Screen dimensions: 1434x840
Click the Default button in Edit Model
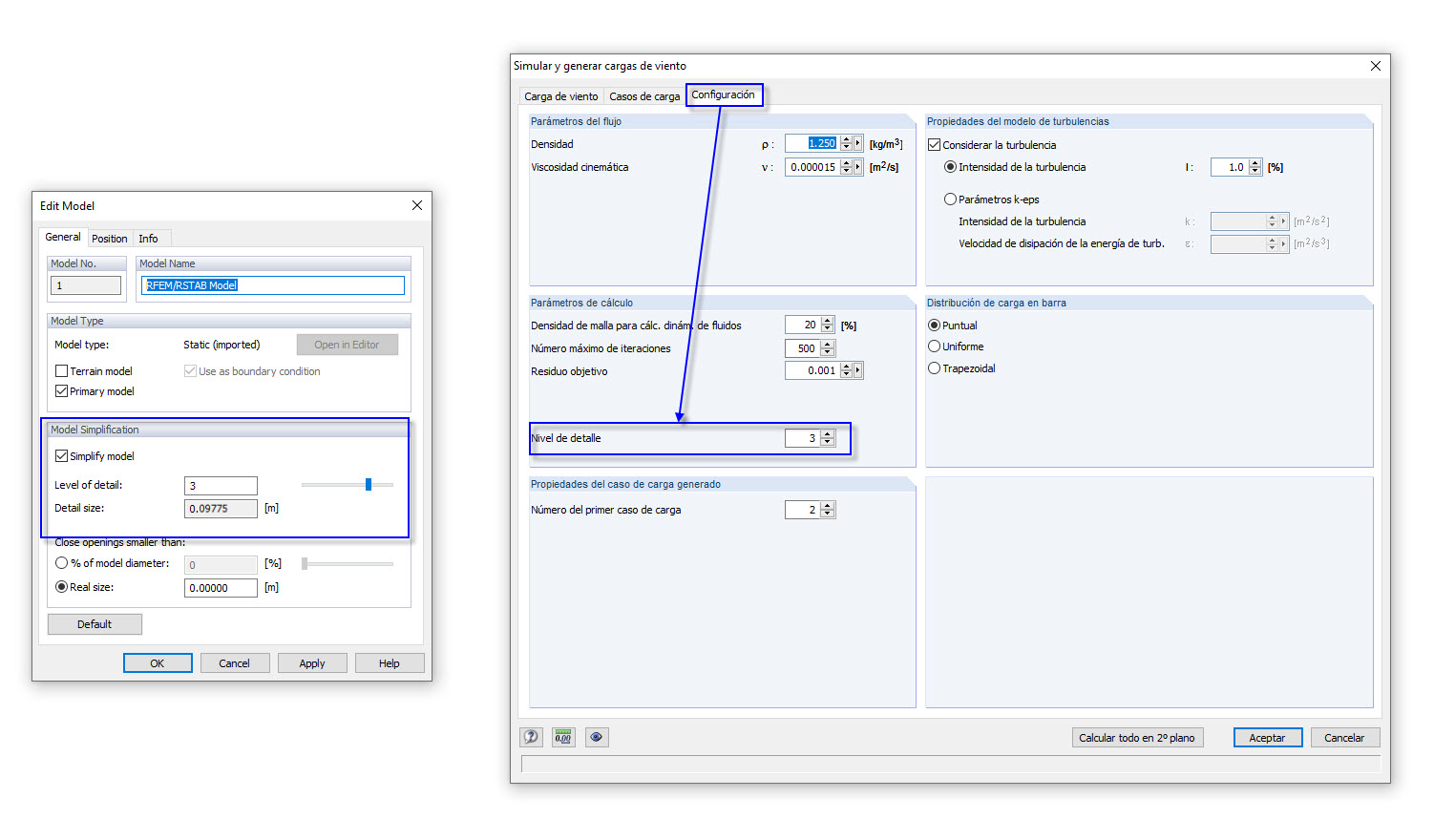(95, 623)
